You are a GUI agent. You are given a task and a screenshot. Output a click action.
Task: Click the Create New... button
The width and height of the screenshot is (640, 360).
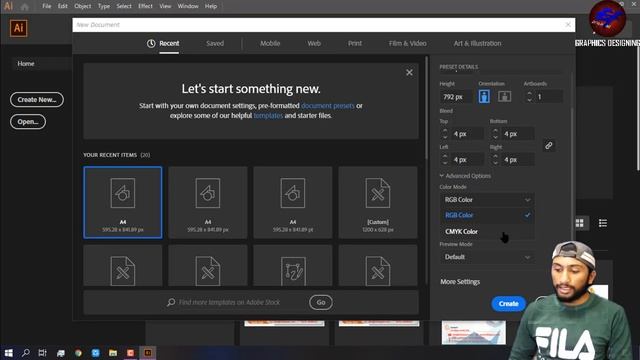point(37,100)
